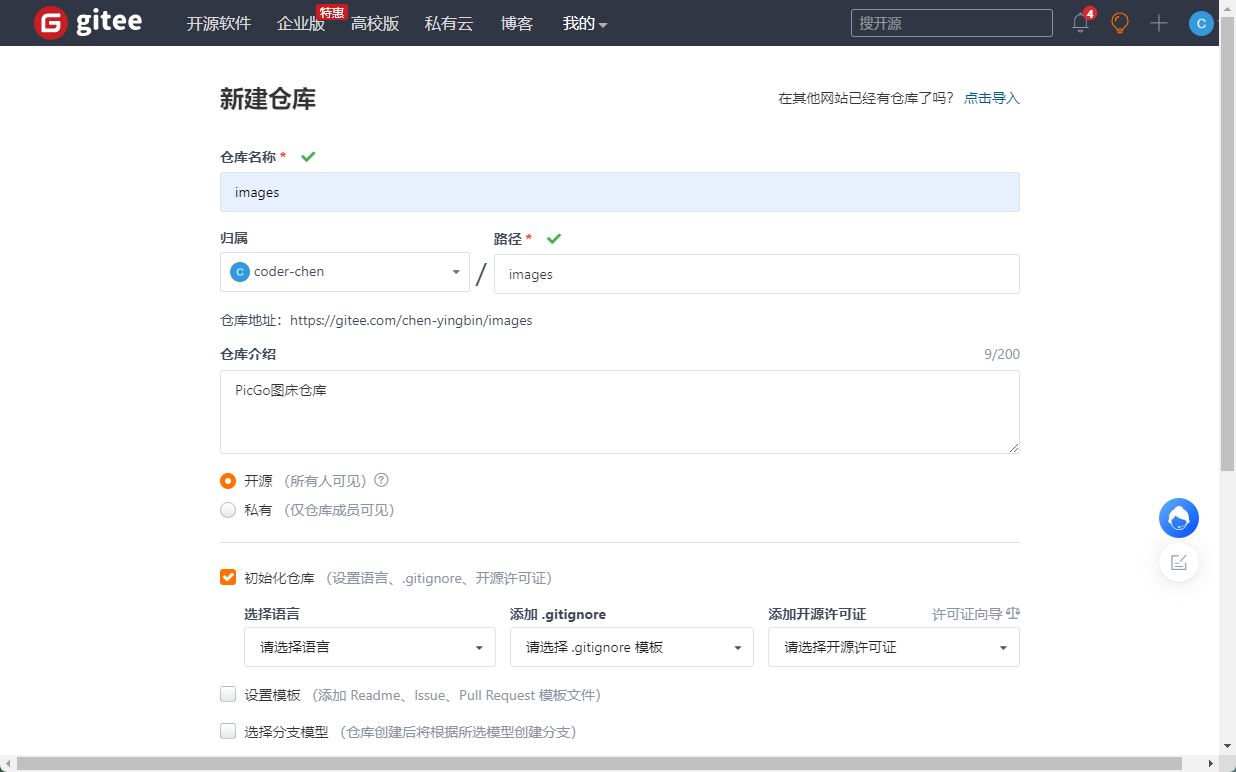Uncheck the 初始化仓库 checkbox

coord(228,577)
